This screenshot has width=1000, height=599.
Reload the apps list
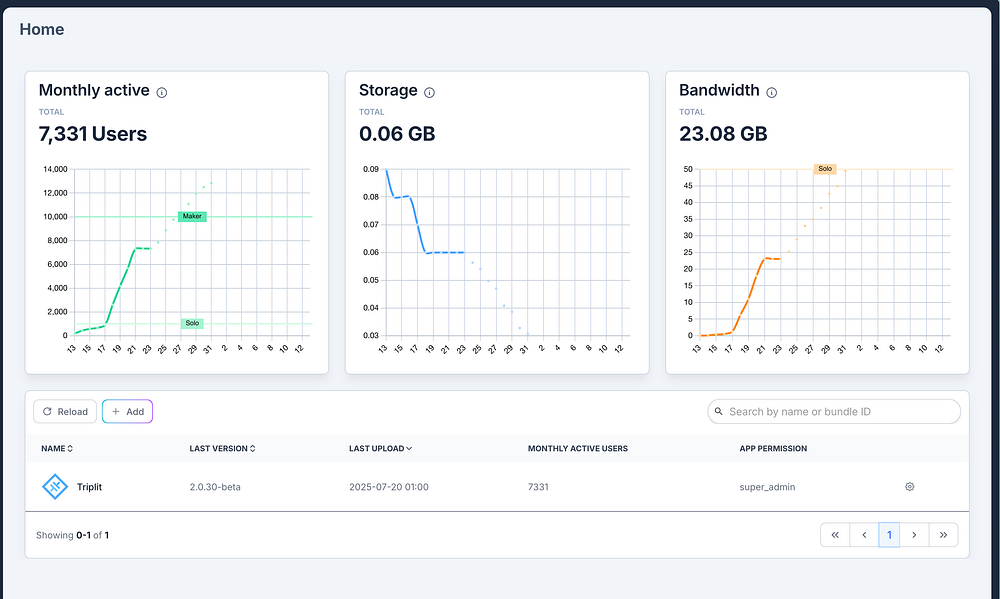coord(65,411)
